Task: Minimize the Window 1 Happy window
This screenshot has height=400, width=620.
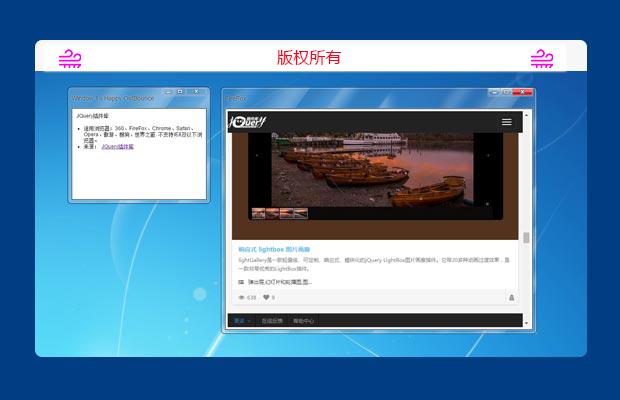Action: point(168,91)
